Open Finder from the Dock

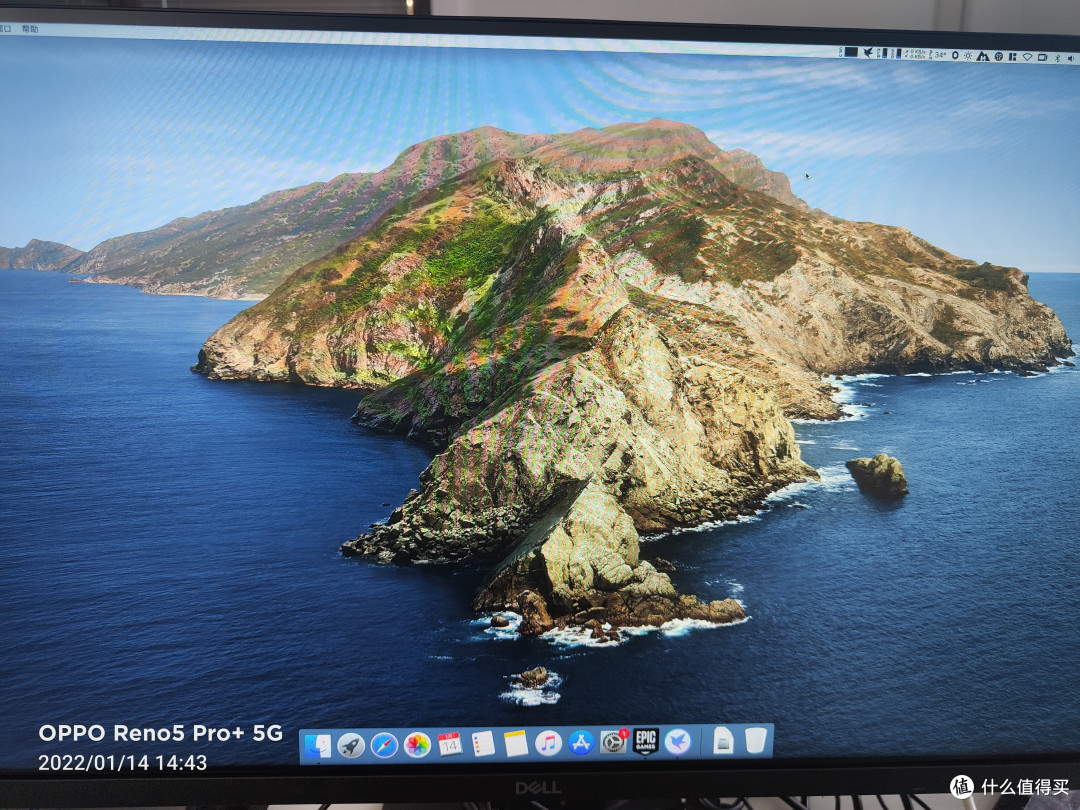point(318,746)
